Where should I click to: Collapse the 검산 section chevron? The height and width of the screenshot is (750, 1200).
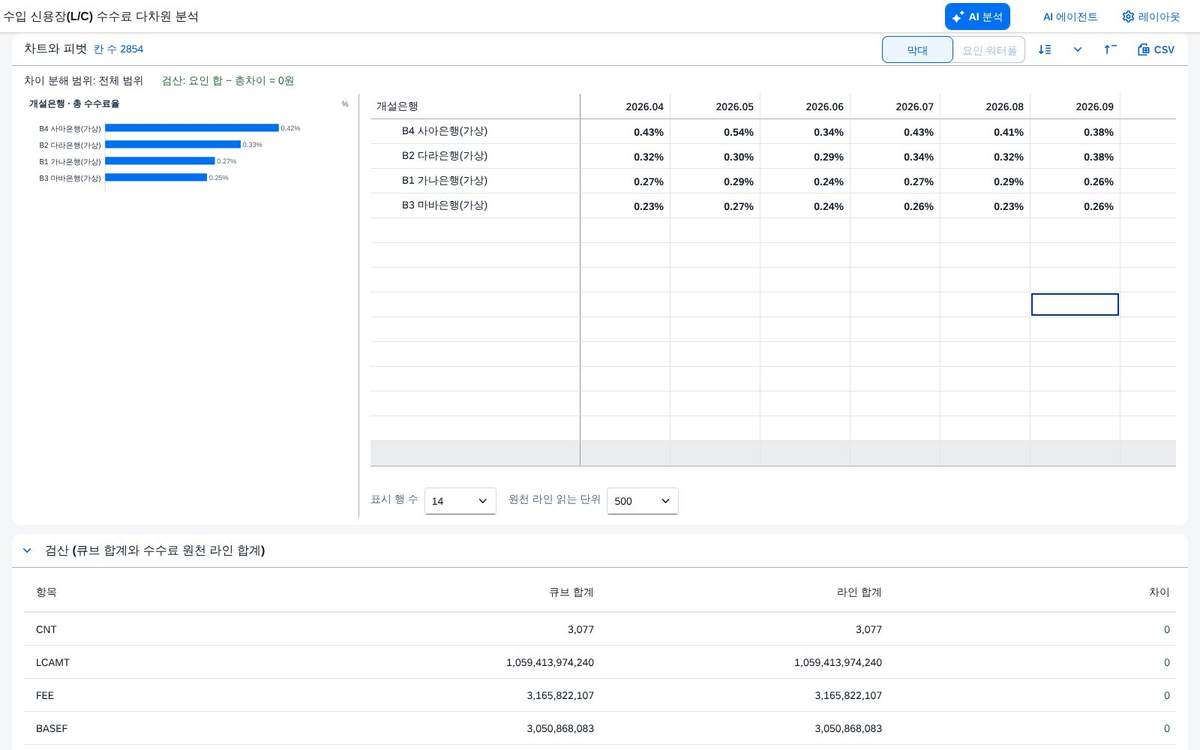(x=27, y=551)
